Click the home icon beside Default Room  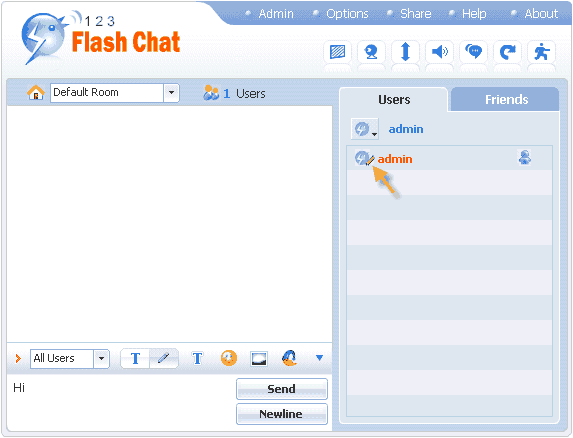pos(36,92)
